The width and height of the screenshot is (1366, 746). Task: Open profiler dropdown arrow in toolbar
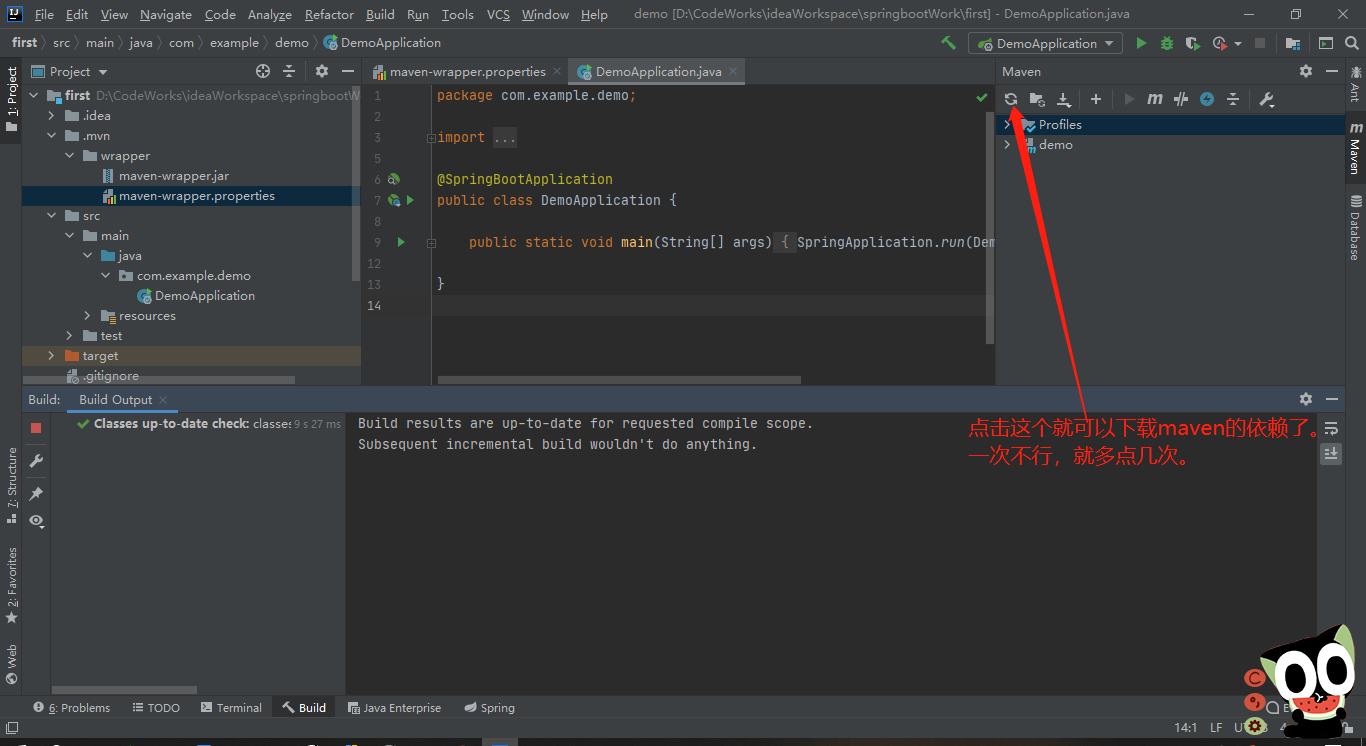coord(1238,44)
